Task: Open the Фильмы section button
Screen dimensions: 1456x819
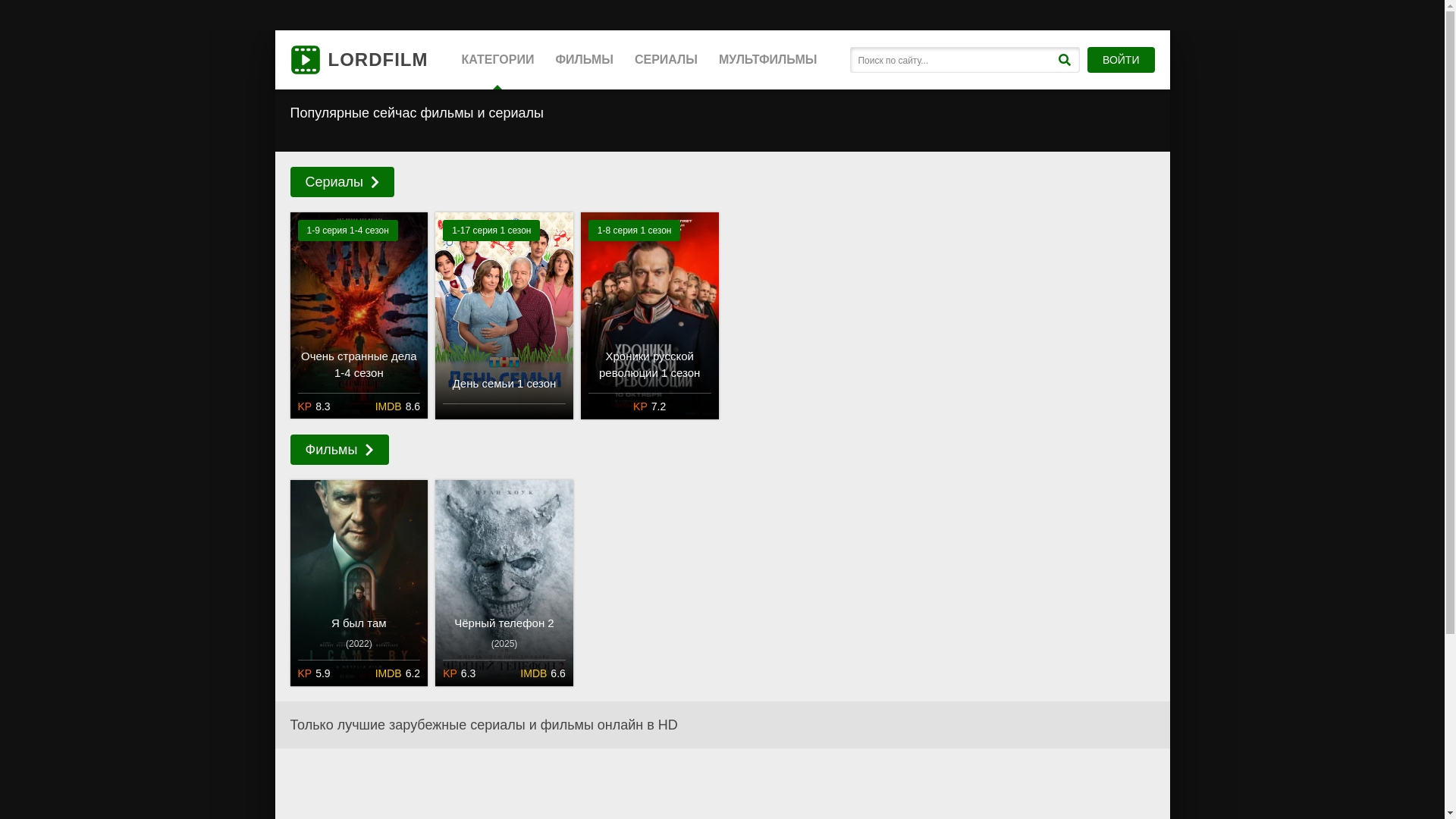Action: (x=339, y=450)
